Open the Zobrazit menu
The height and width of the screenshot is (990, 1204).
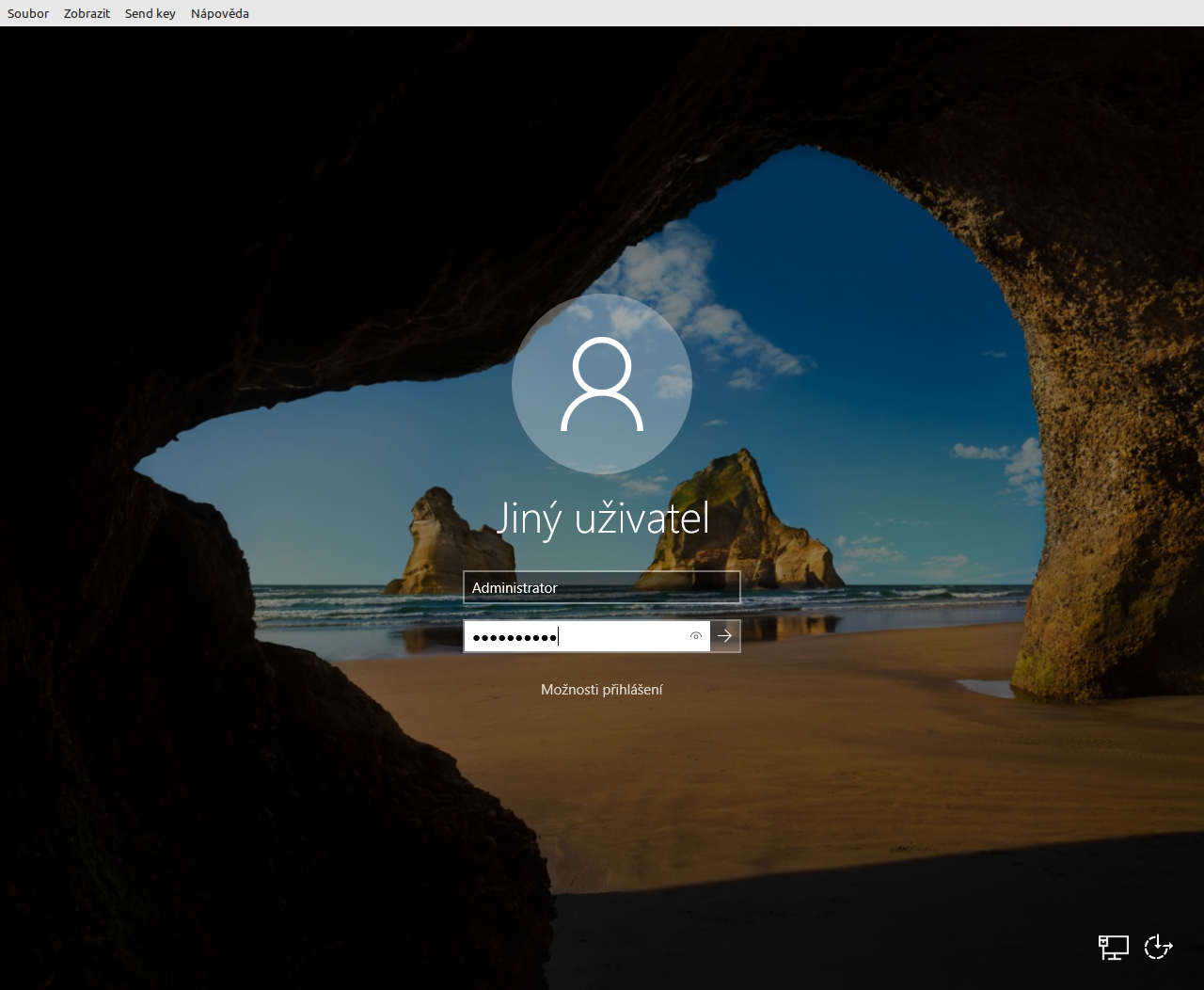click(87, 13)
